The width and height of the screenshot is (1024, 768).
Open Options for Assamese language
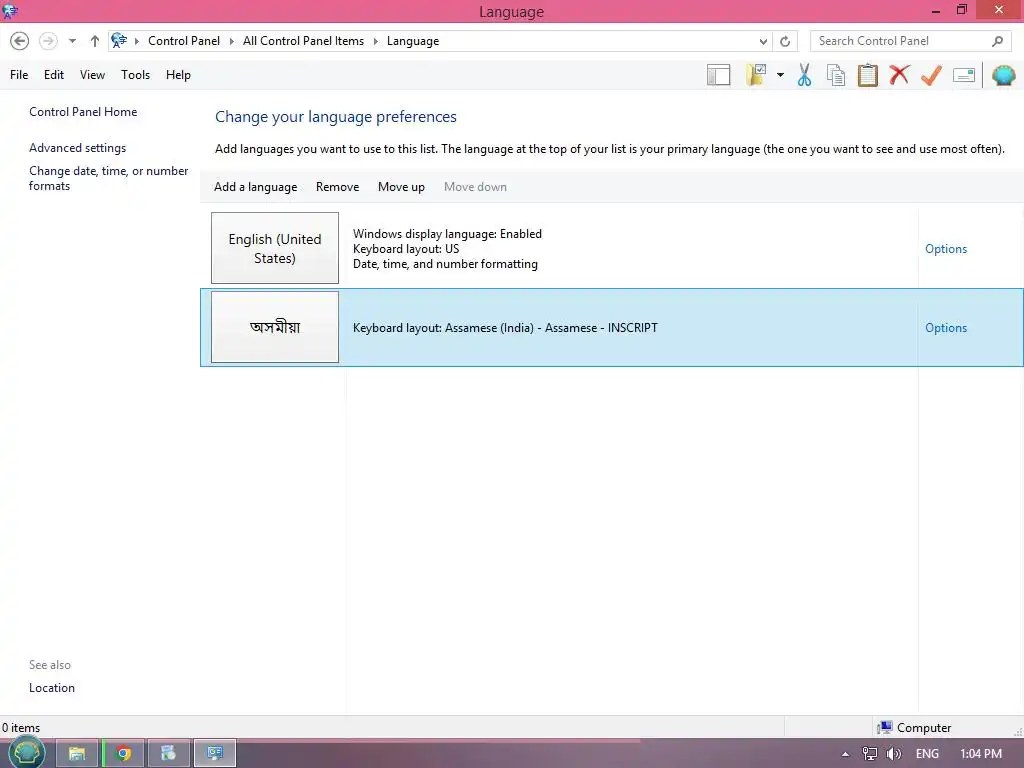(x=946, y=328)
